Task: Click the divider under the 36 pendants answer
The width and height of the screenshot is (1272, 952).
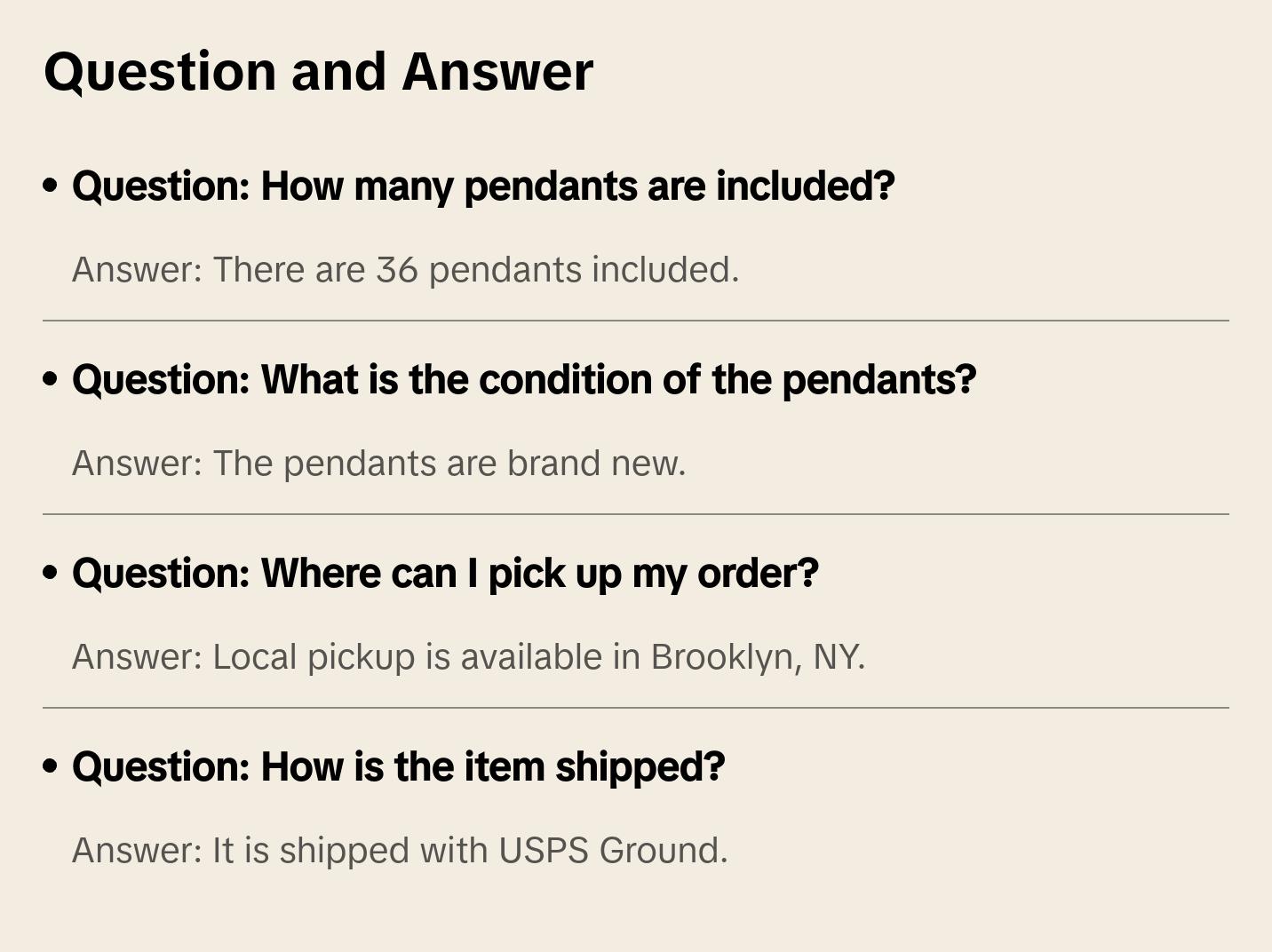Action: click(x=636, y=321)
